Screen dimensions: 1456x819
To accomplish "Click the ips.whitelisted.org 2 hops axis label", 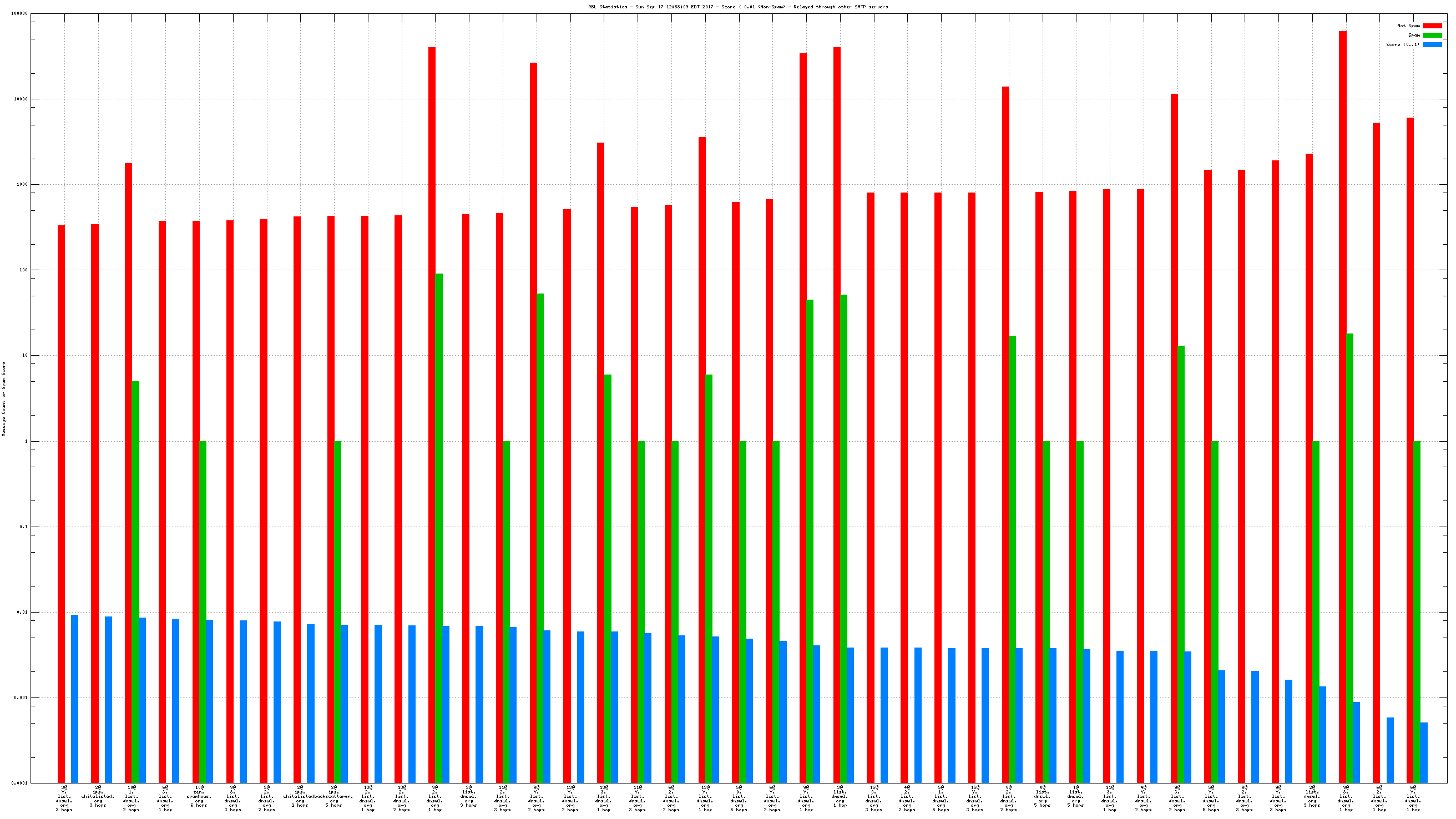I will tap(300, 798).
